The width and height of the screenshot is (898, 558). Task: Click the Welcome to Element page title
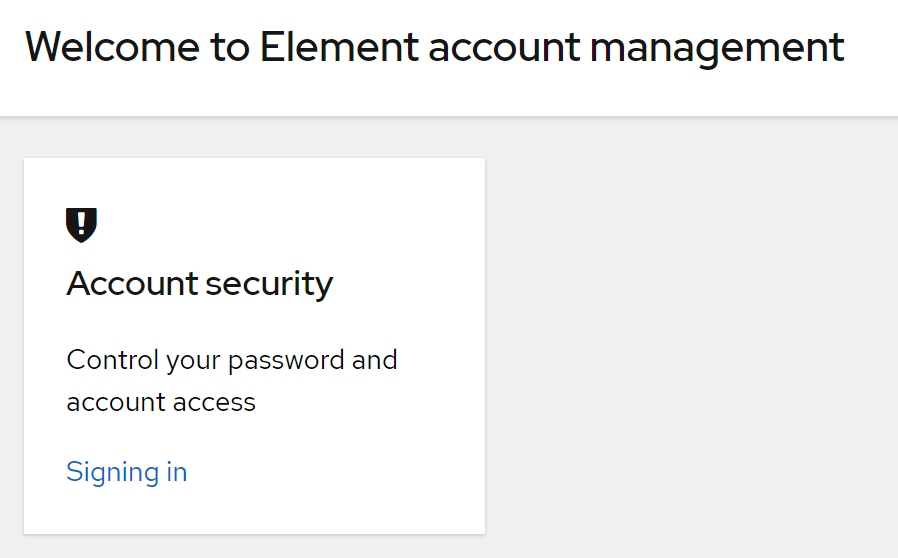[x=435, y=48]
